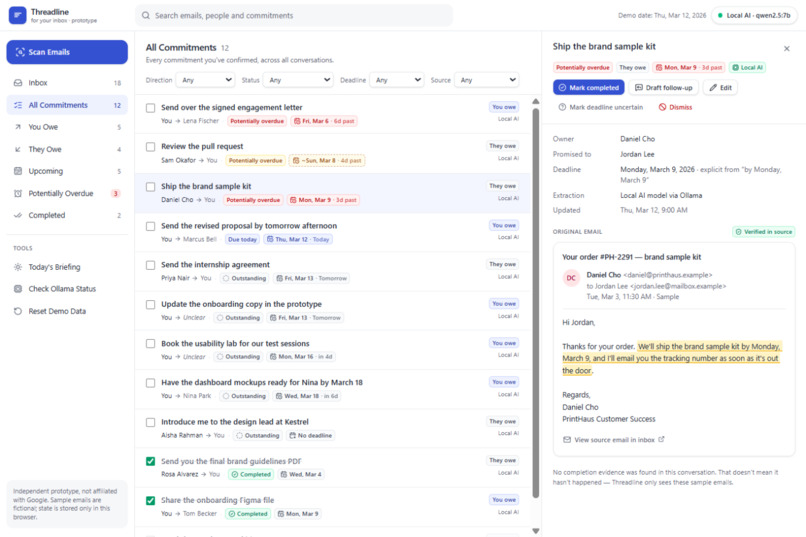
Task: Click Draft follow-up
Action: tap(664, 88)
